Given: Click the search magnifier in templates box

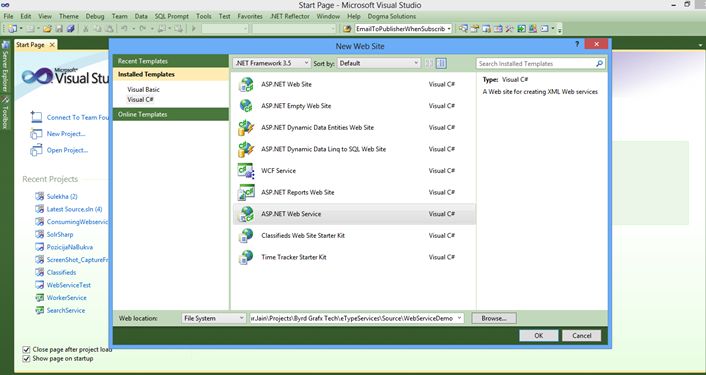Looking at the screenshot, I should click(x=599, y=64).
